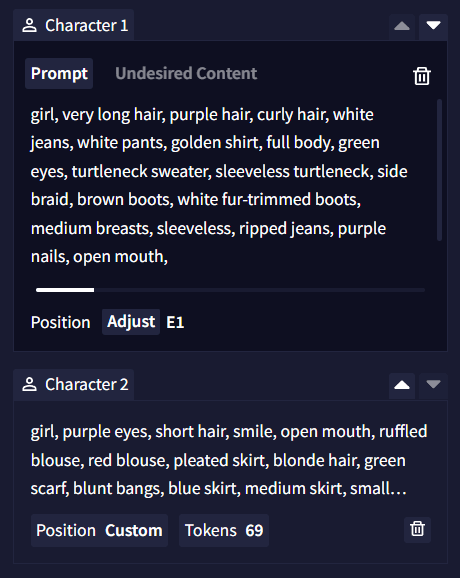Screen dimensions: 460x578
Task: Expand the Character 2 header
Action: 74,384
